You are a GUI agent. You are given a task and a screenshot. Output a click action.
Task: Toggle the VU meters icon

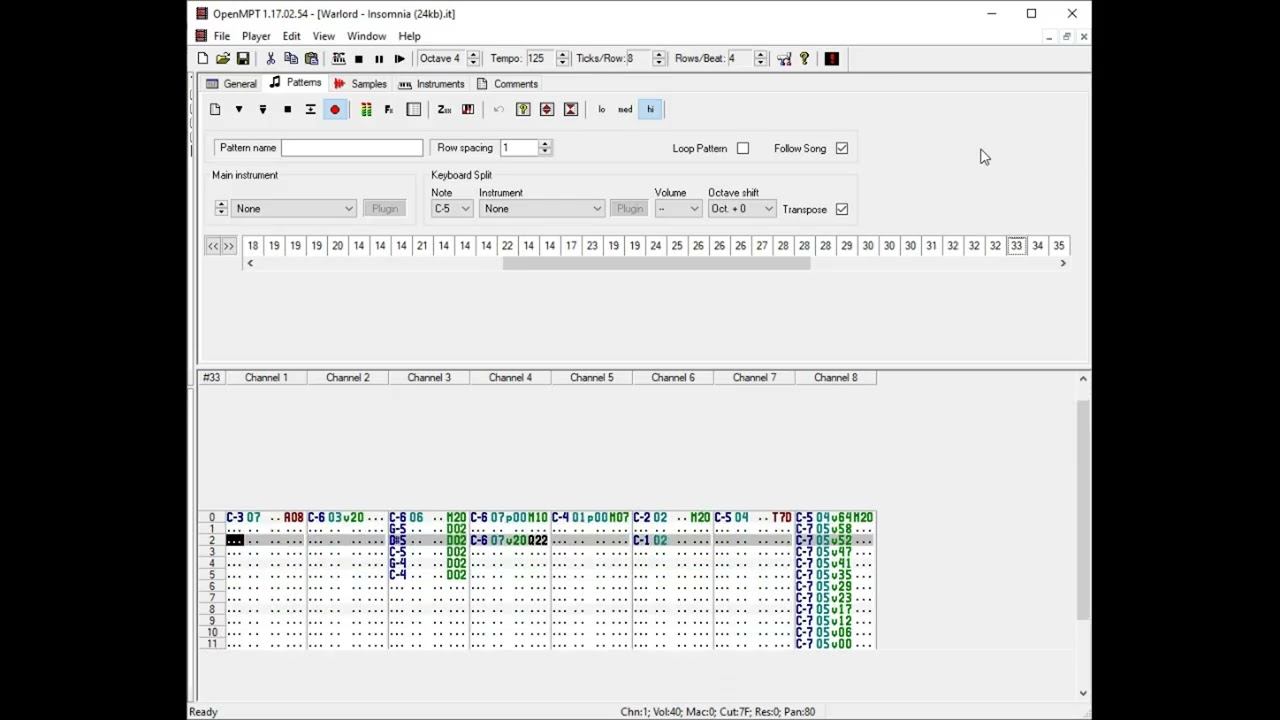click(366, 110)
